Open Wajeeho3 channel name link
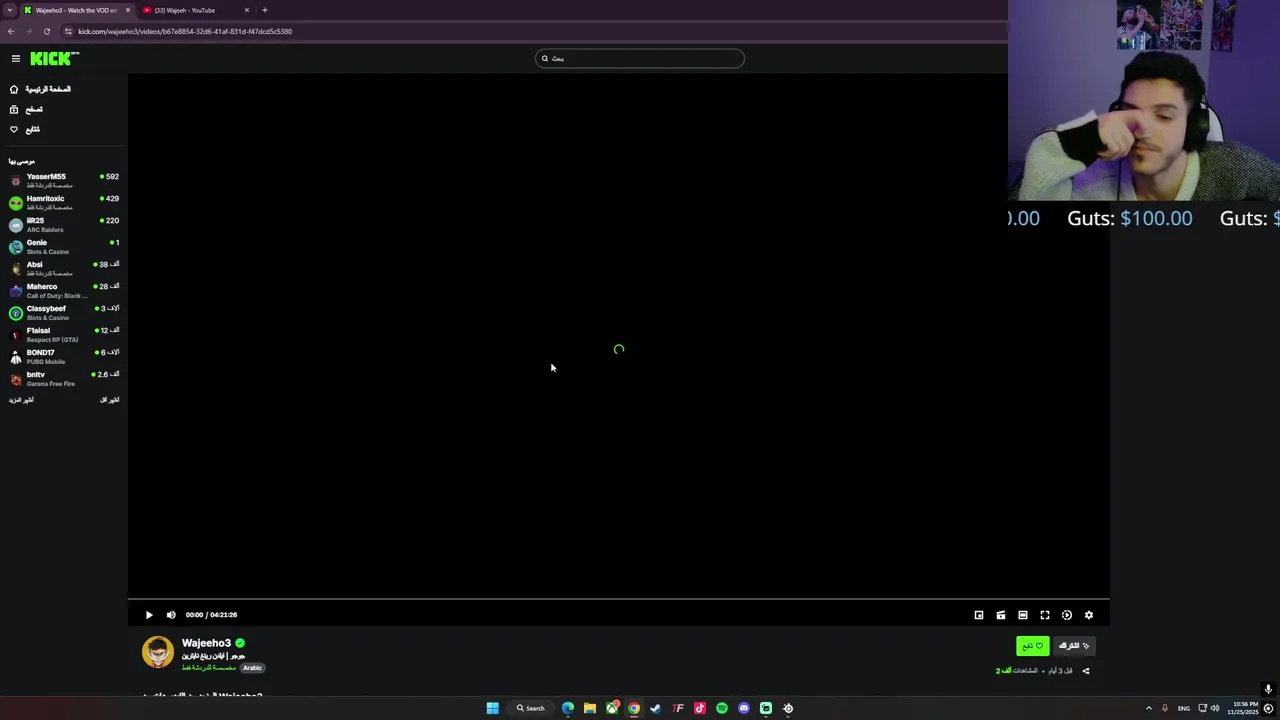Screen dimensions: 1280x720 (206, 643)
